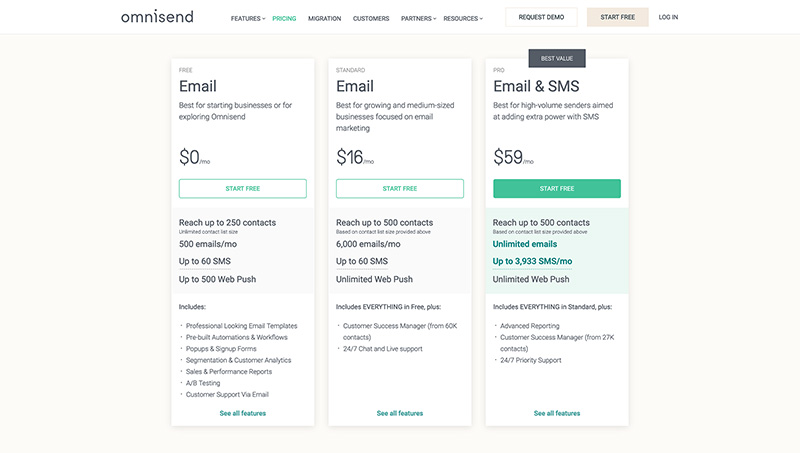Click '24/7 Chat and Live support' item
The image size is (800, 453).
pyautogui.click(x=383, y=349)
